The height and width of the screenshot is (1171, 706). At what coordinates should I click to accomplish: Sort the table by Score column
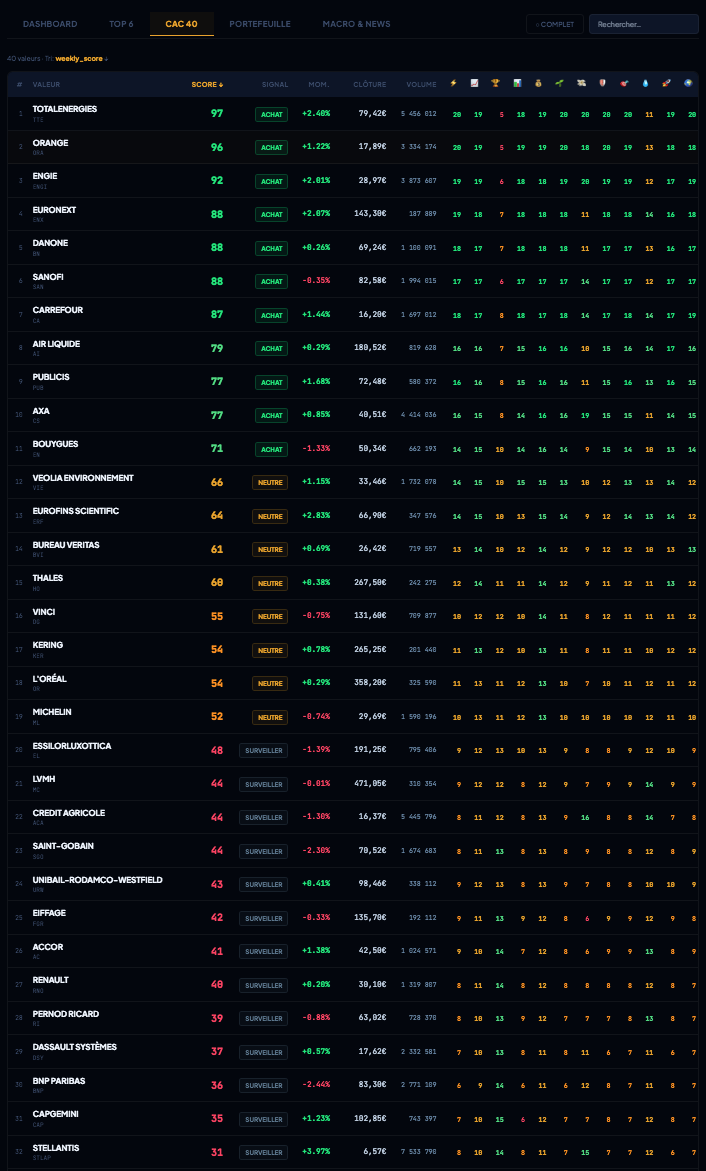pos(207,84)
